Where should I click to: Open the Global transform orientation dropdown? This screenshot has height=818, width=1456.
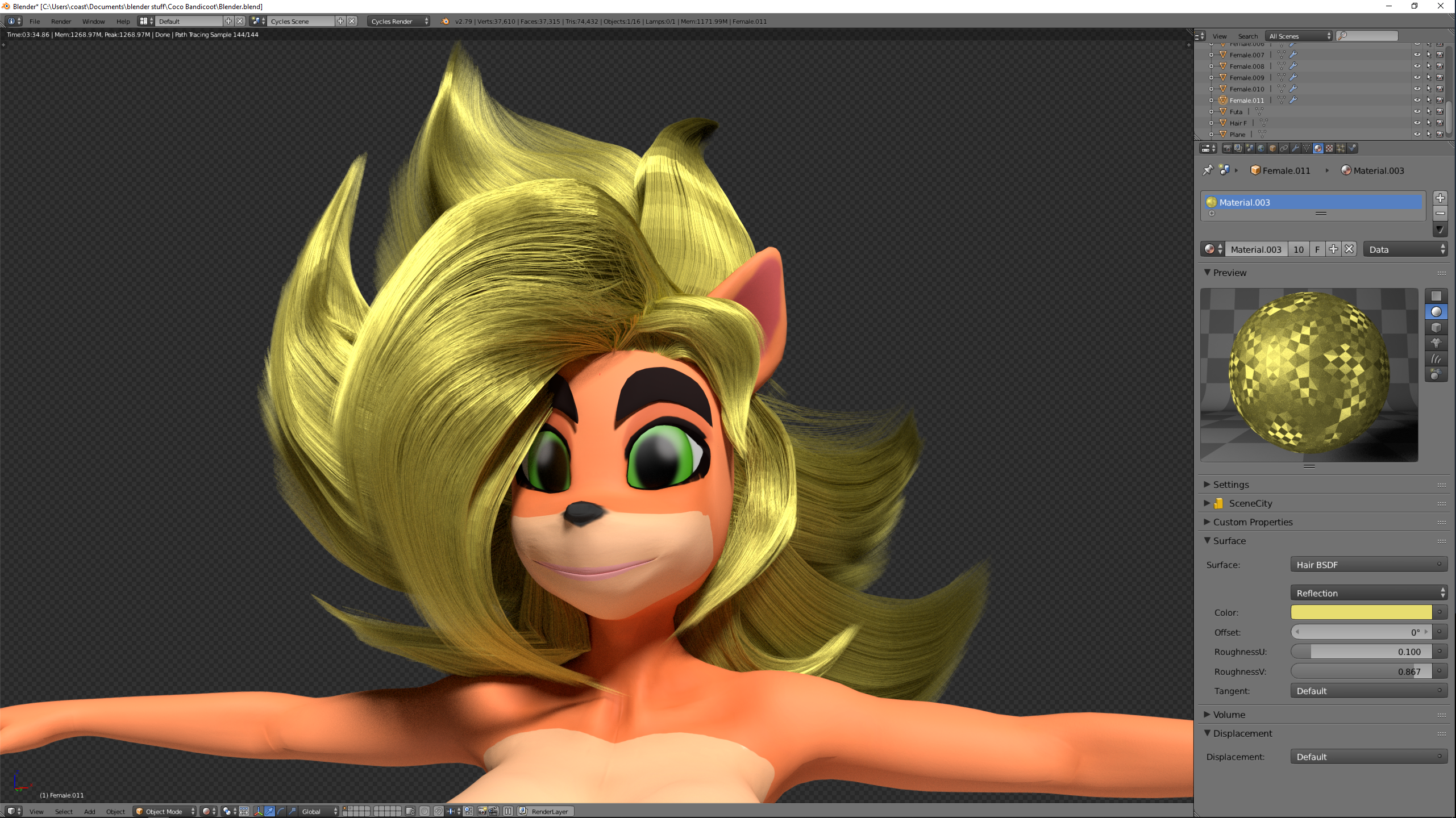(319, 811)
